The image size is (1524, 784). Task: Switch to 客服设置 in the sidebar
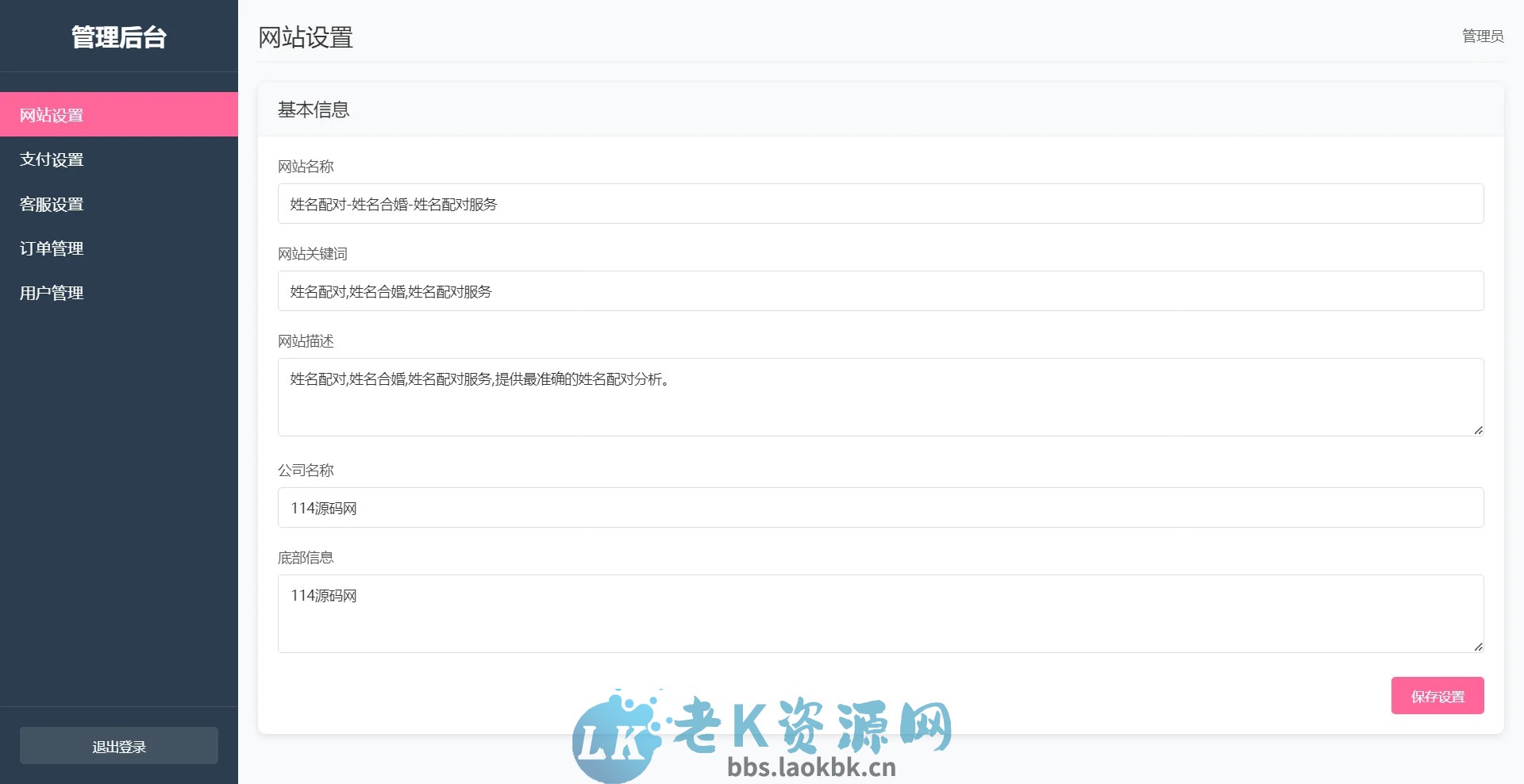52,203
